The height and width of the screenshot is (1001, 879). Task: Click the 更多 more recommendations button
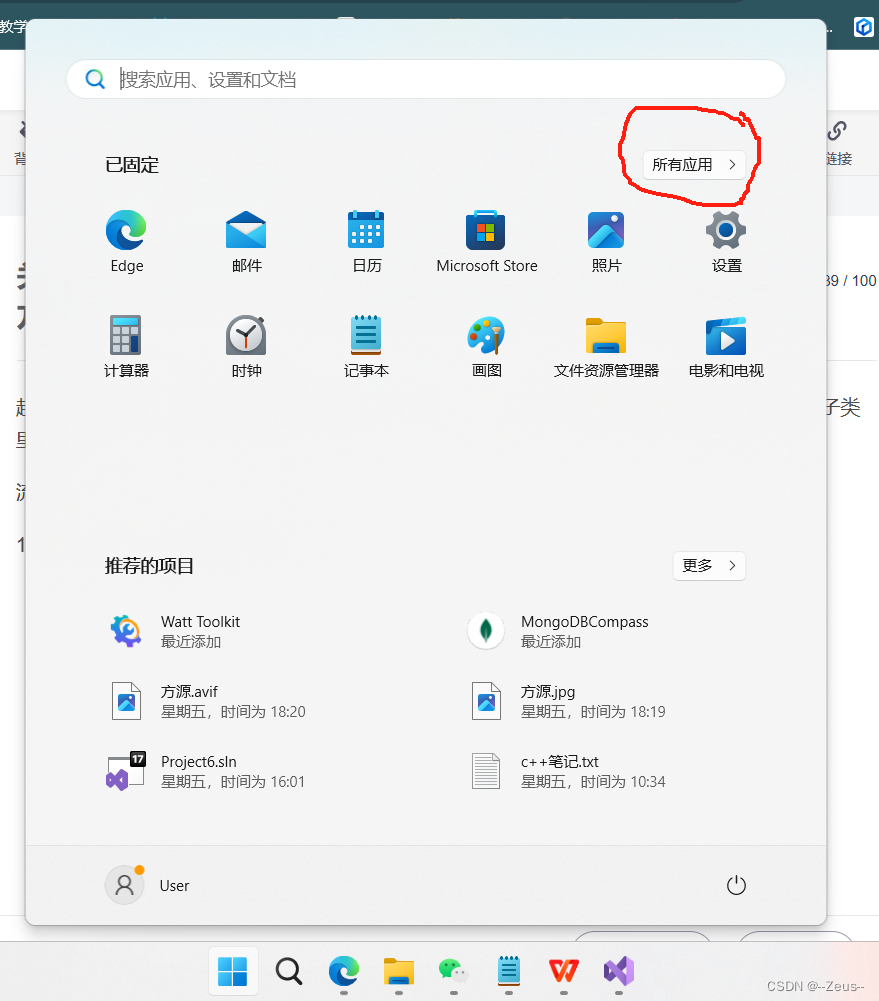pos(709,566)
